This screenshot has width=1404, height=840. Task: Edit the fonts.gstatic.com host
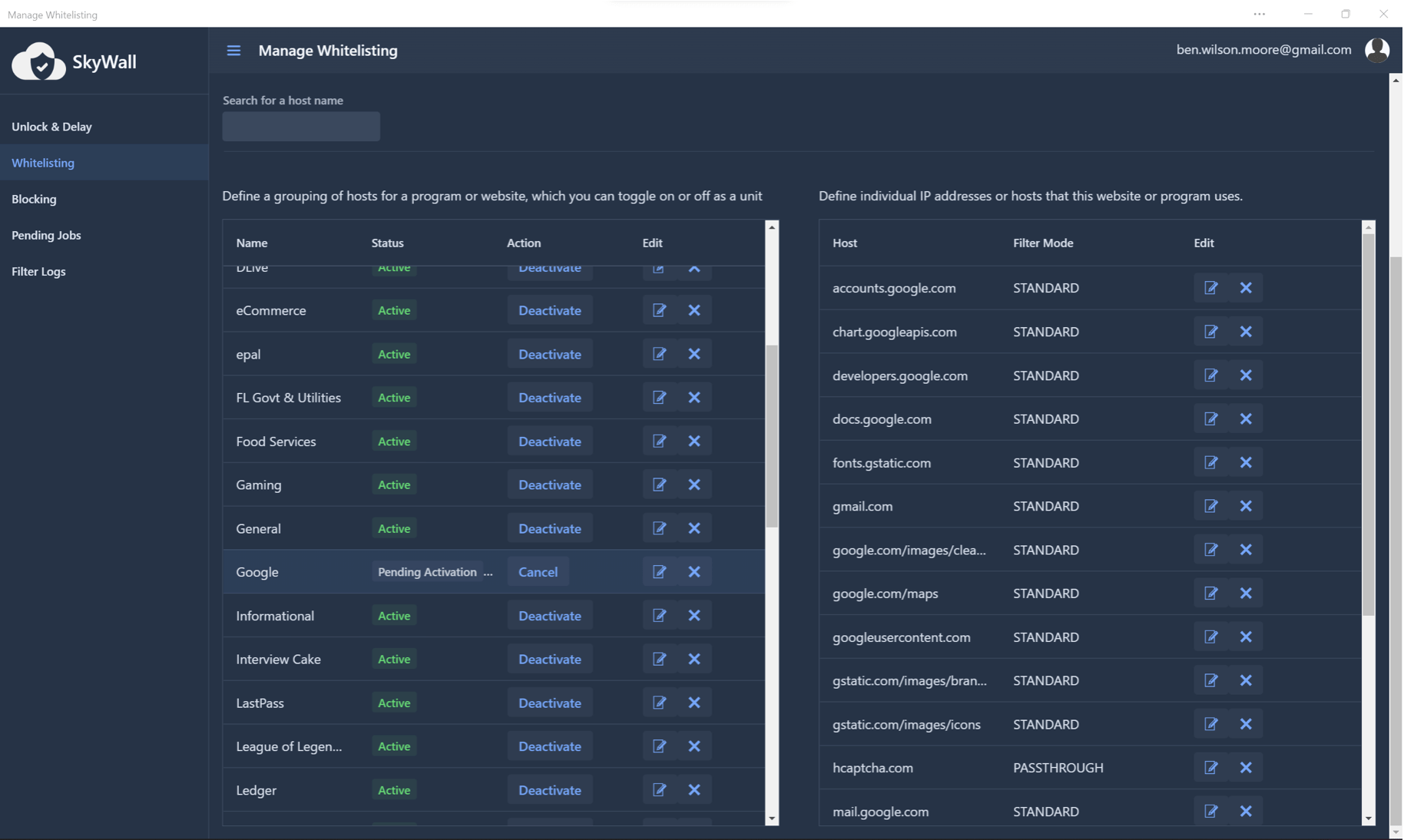pos(1211,462)
